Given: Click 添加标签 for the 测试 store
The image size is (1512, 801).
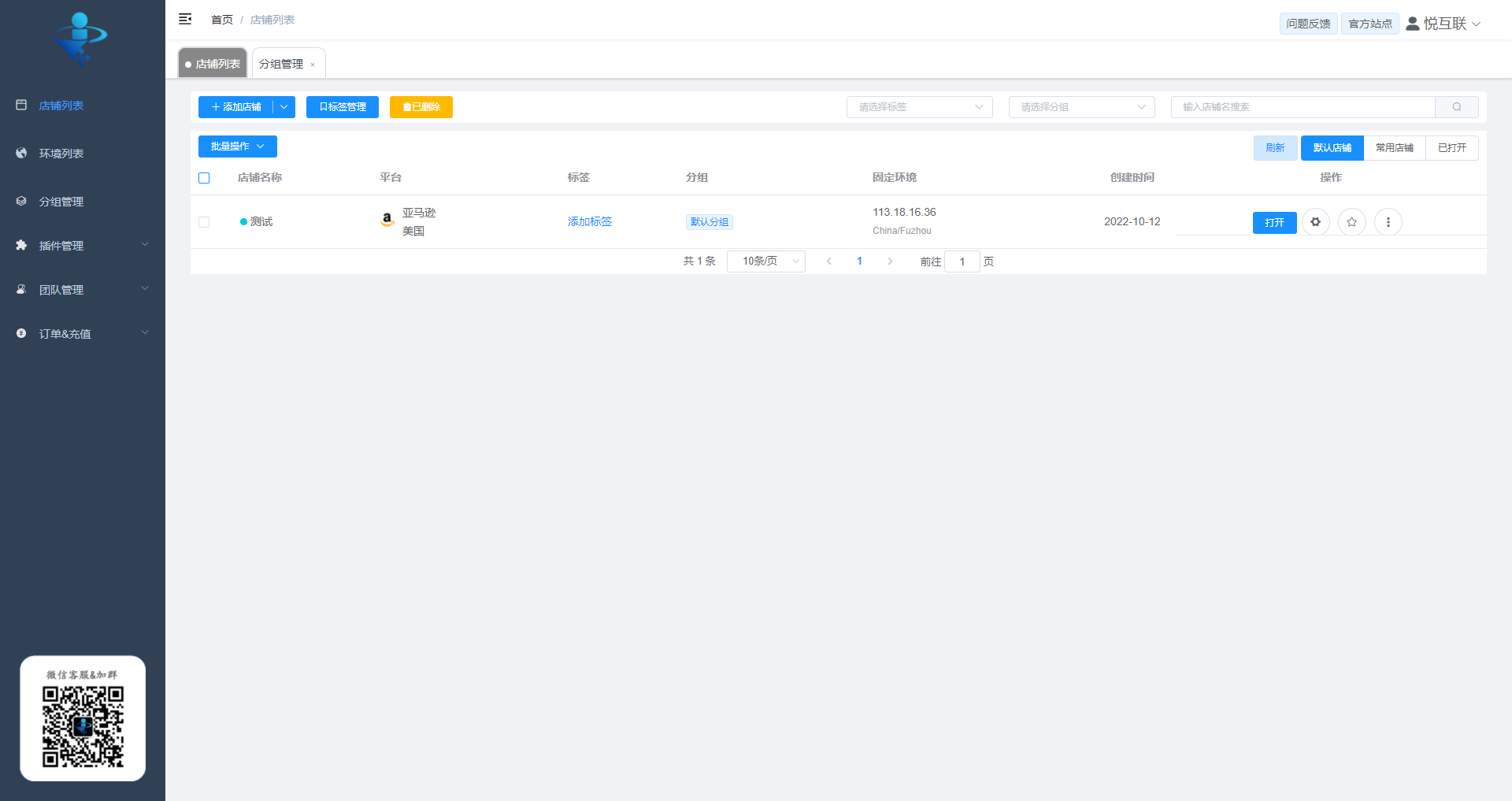Looking at the screenshot, I should pyautogui.click(x=590, y=222).
